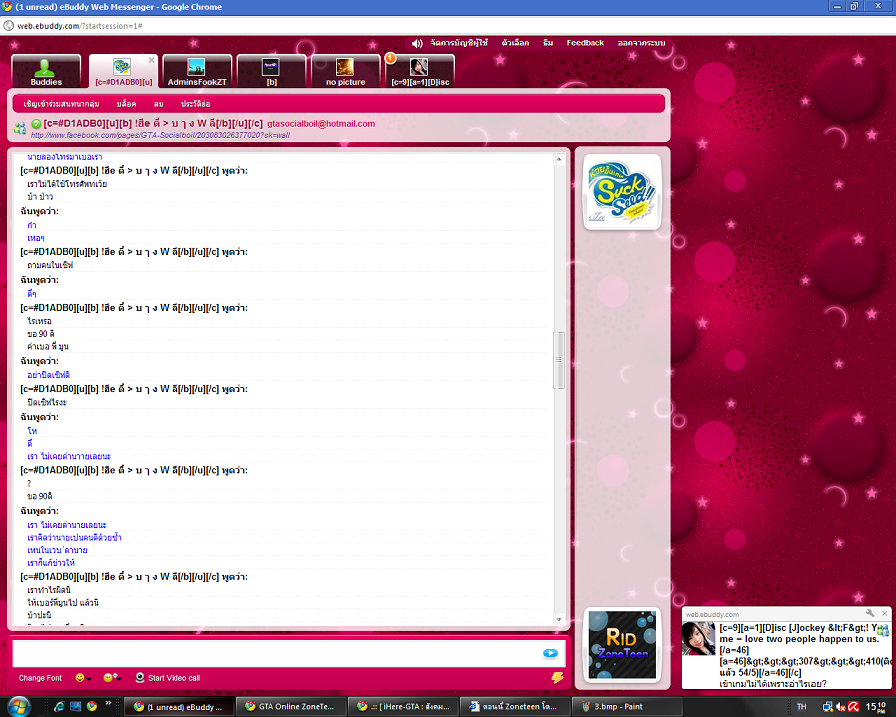This screenshot has width=896, height=717.
Task: Click the muted volume tray icon
Action: [841, 707]
